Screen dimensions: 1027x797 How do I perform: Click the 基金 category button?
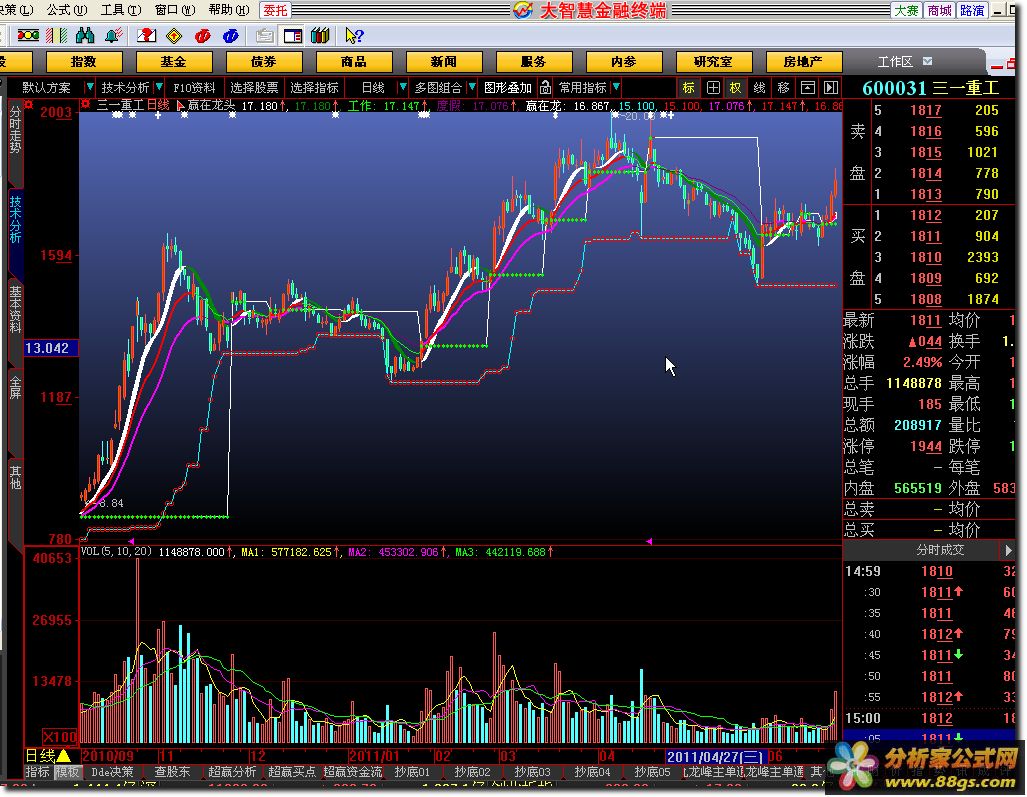coord(174,62)
